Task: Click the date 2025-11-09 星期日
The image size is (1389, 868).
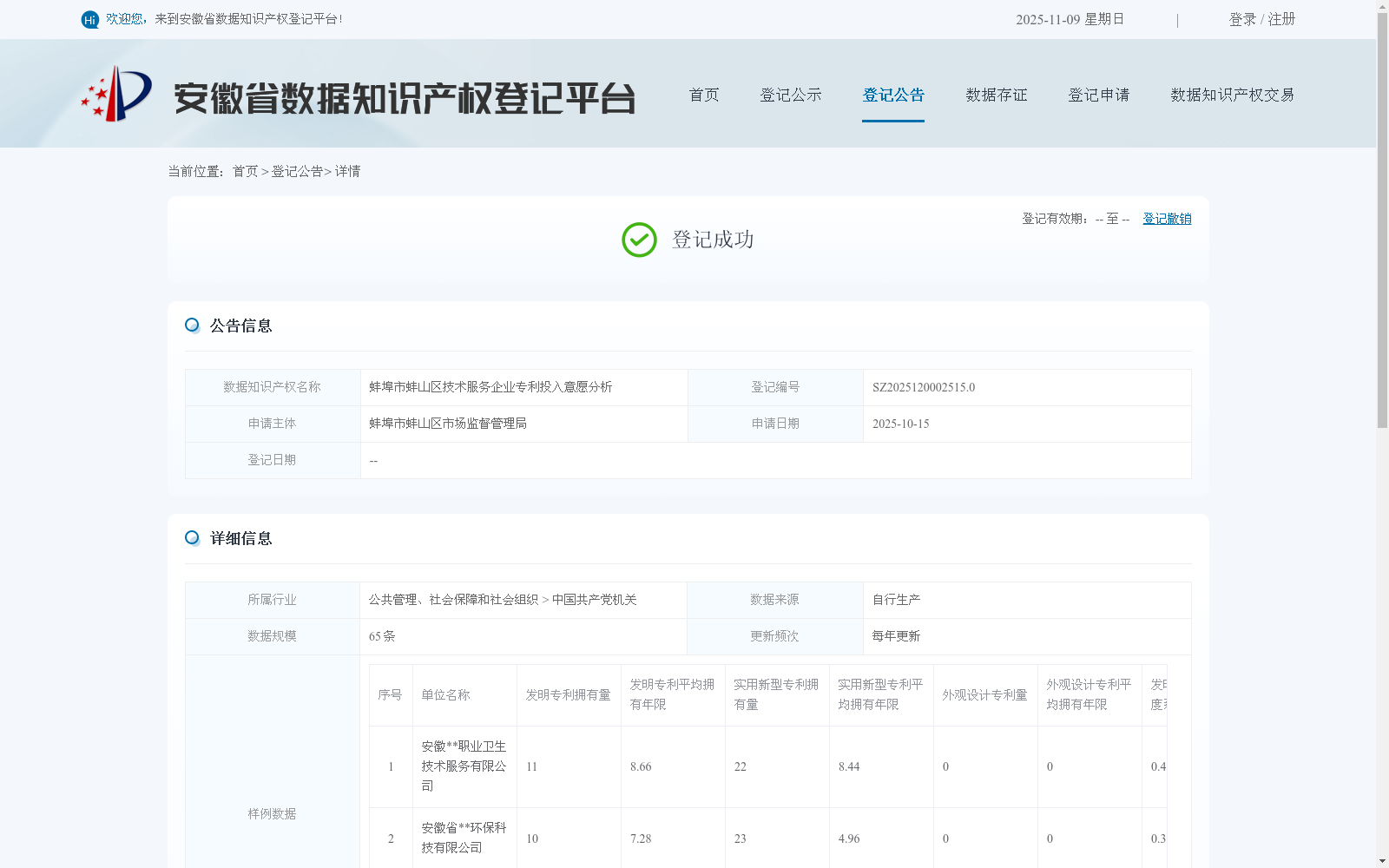Action: 1070,19
